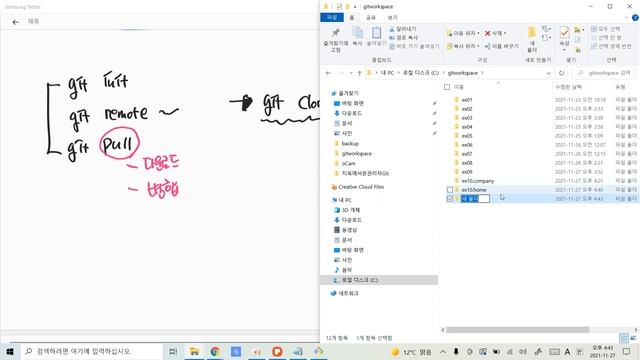Select the Share (공유) ribbon tab
Screen dimensions: 640x360
371,18
